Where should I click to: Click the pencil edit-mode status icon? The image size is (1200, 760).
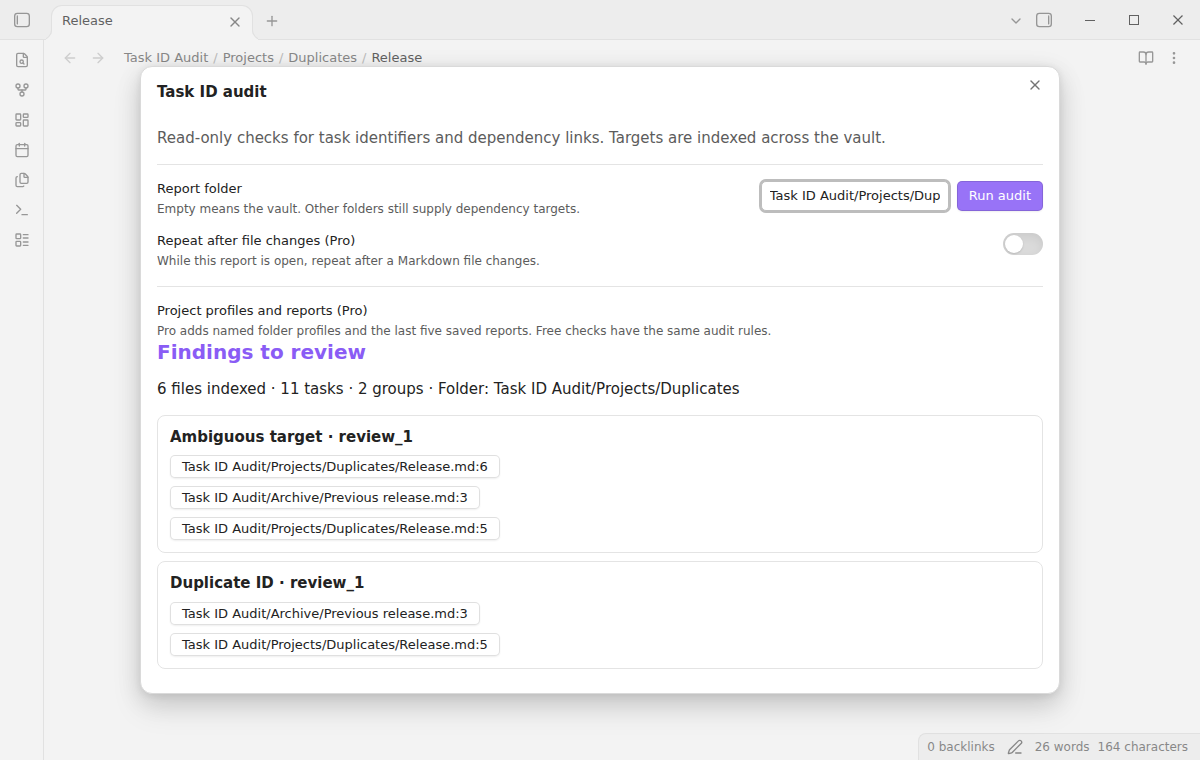click(1015, 747)
